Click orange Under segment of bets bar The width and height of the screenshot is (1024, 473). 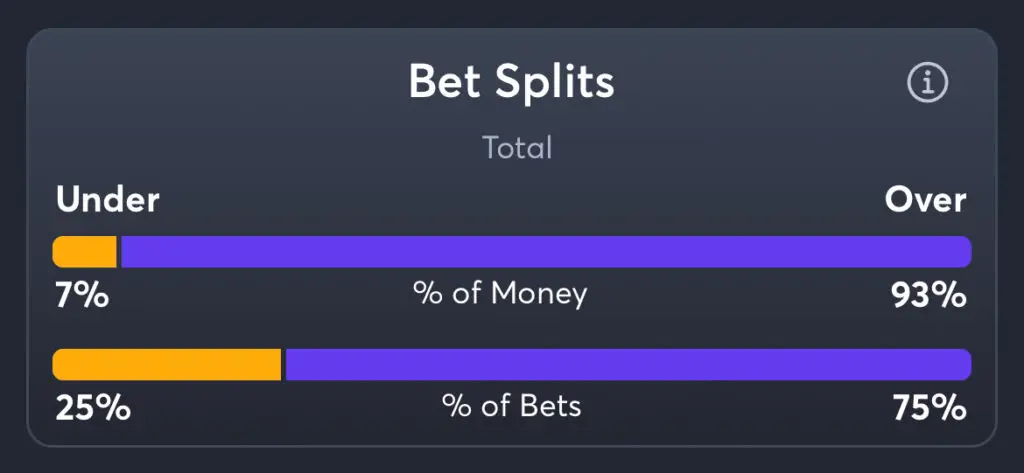166,365
